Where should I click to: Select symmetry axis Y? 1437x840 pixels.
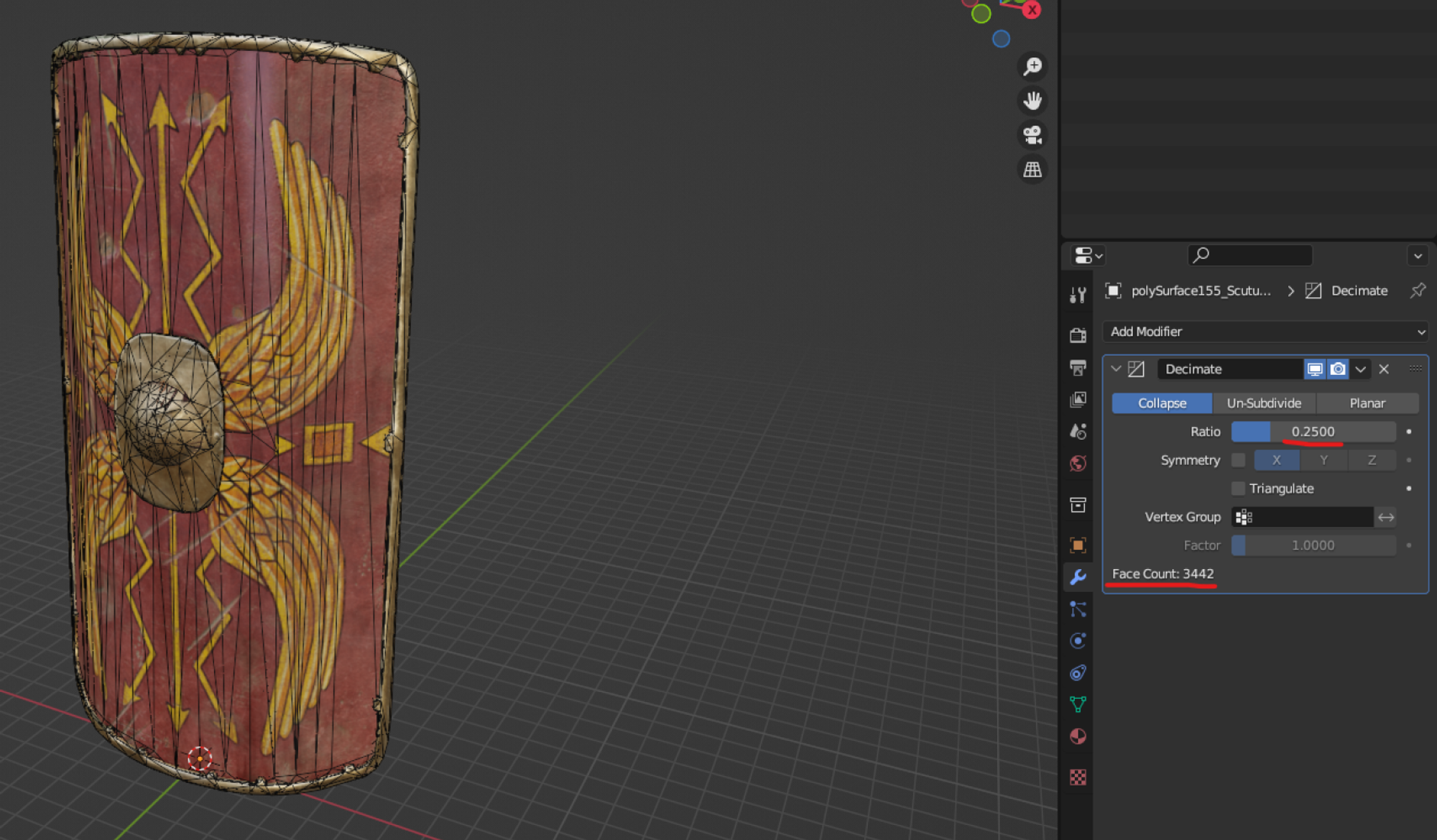tap(1324, 460)
